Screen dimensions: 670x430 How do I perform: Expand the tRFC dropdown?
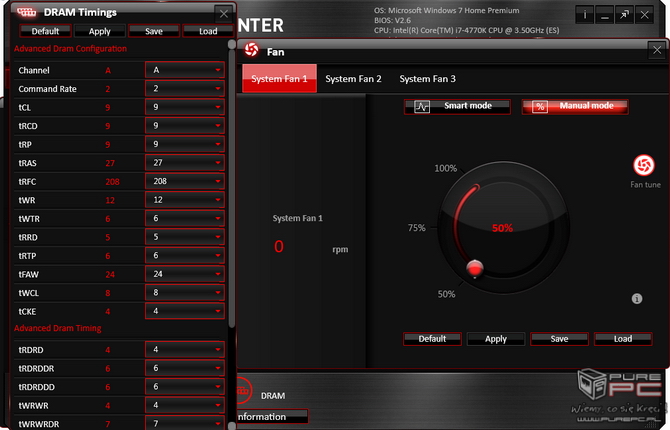click(185, 181)
